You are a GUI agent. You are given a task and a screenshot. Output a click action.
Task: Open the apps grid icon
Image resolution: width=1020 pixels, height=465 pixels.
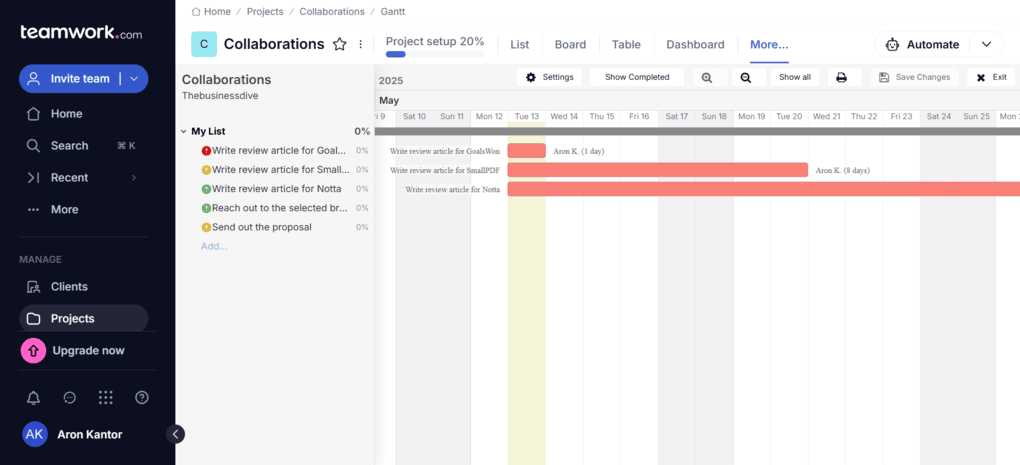pos(105,397)
